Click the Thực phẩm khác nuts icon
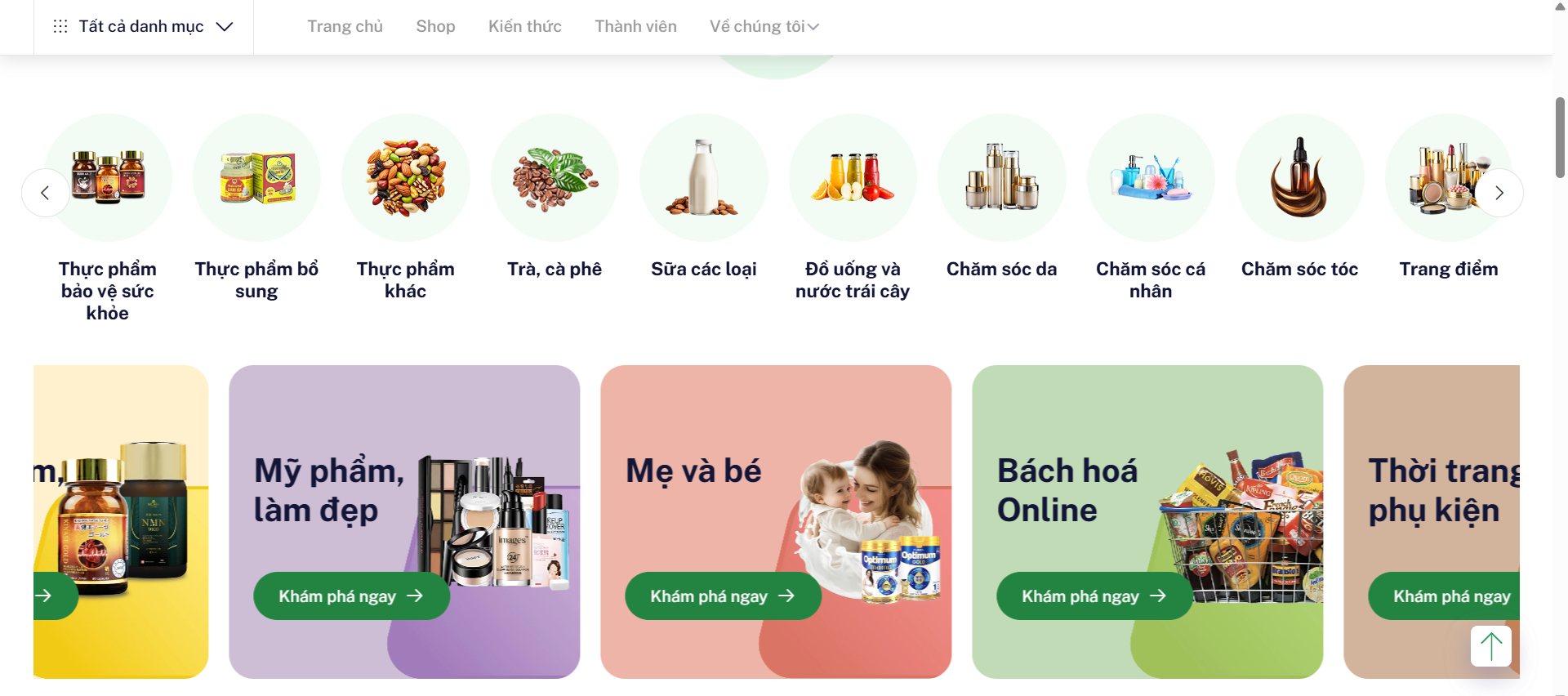 (x=405, y=177)
